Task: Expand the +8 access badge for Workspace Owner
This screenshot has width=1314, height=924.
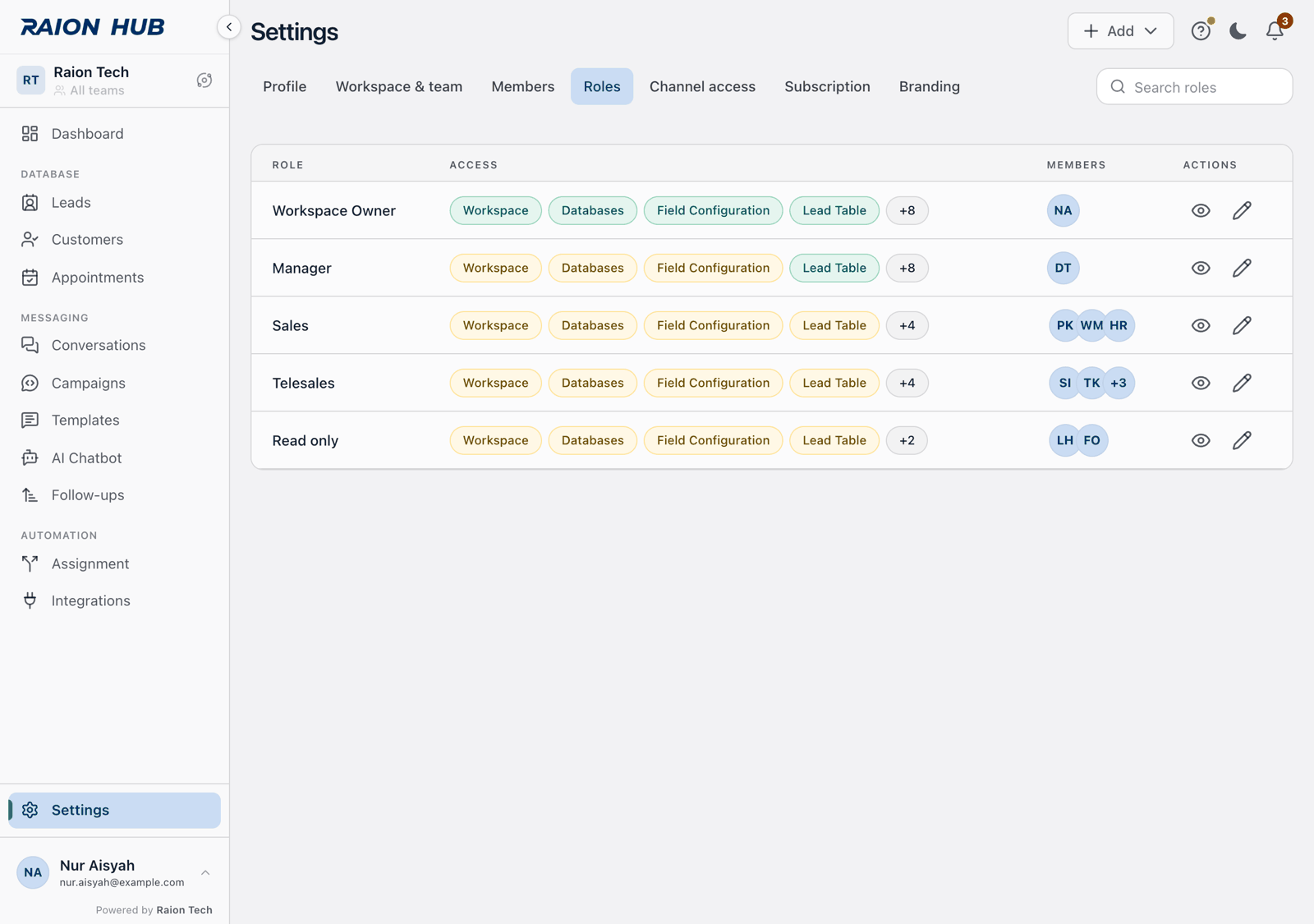Action: pyautogui.click(x=907, y=211)
